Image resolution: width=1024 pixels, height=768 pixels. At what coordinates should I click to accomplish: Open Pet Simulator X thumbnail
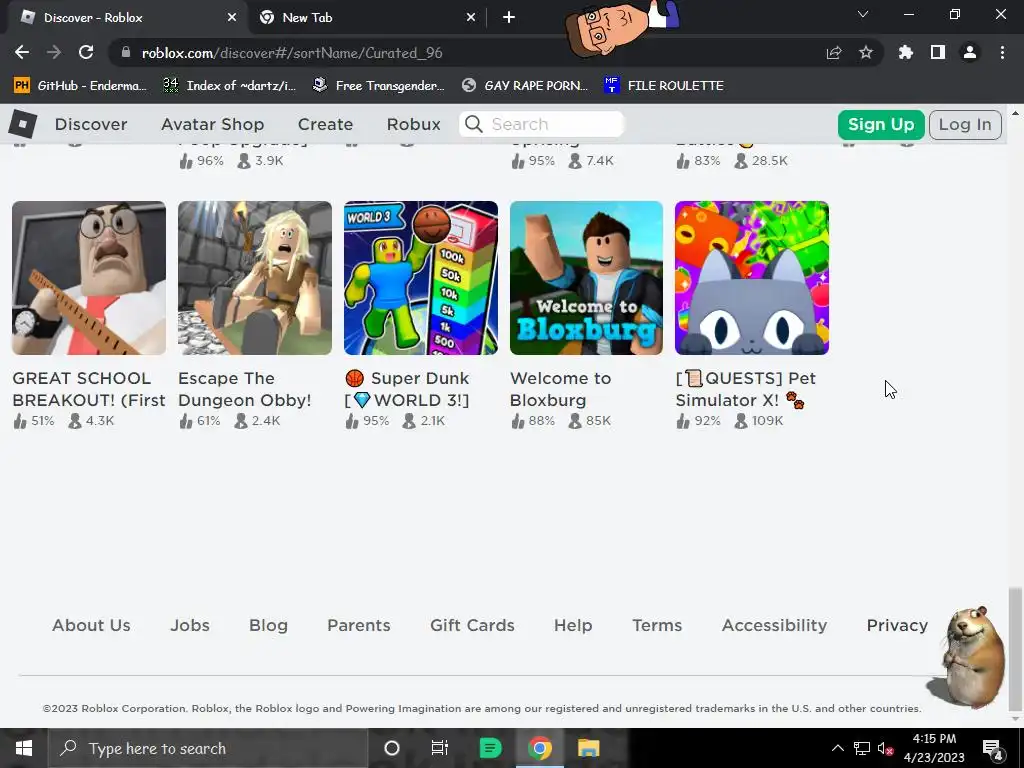pyautogui.click(x=752, y=278)
